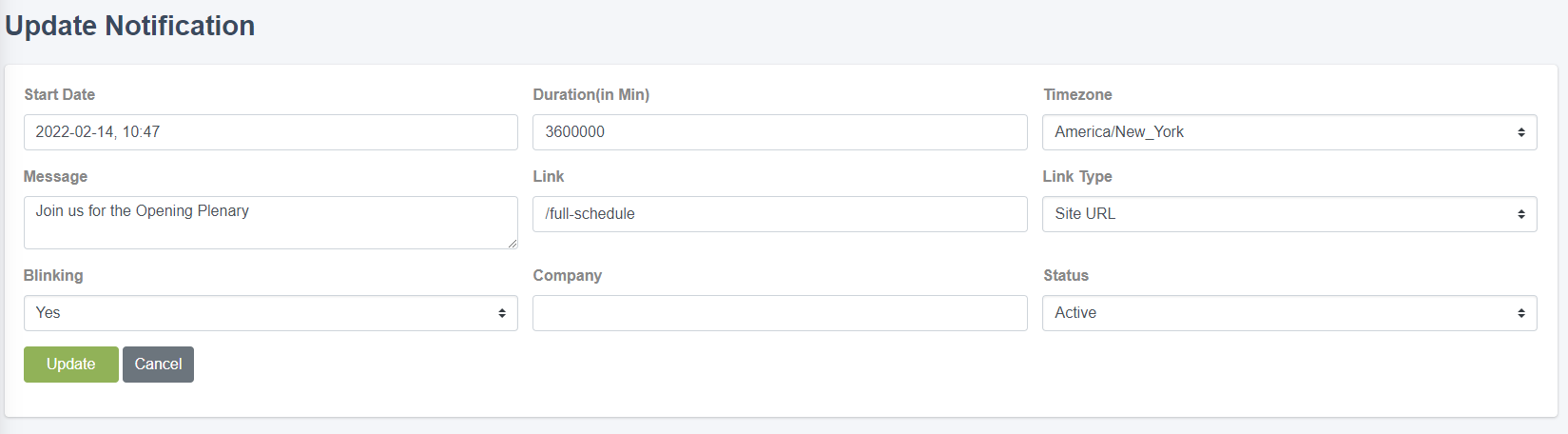1568x434 pixels.
Task: Click inside the Message text area
Action: (271, 223)
